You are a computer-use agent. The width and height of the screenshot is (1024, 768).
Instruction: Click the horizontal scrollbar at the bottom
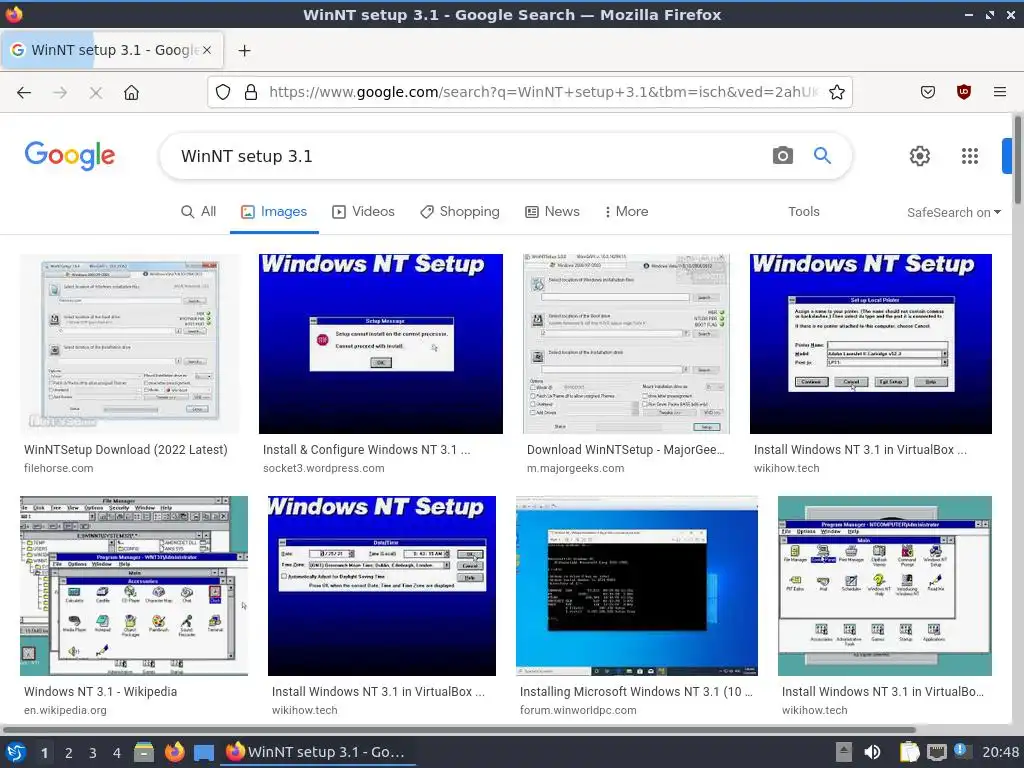pyautogui.click(x=459, y=729)
